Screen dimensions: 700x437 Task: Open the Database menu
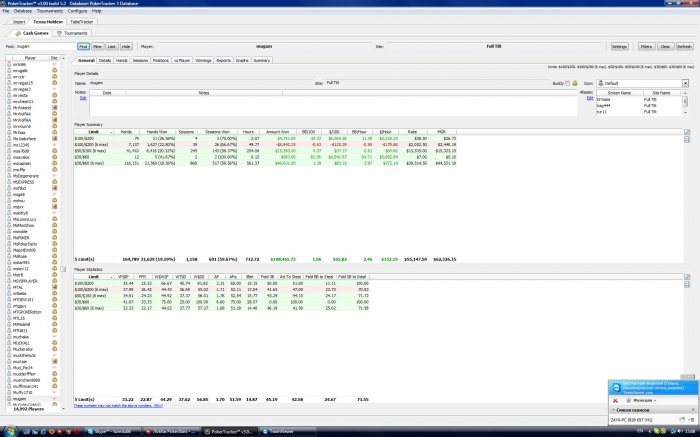coord(23,11)
